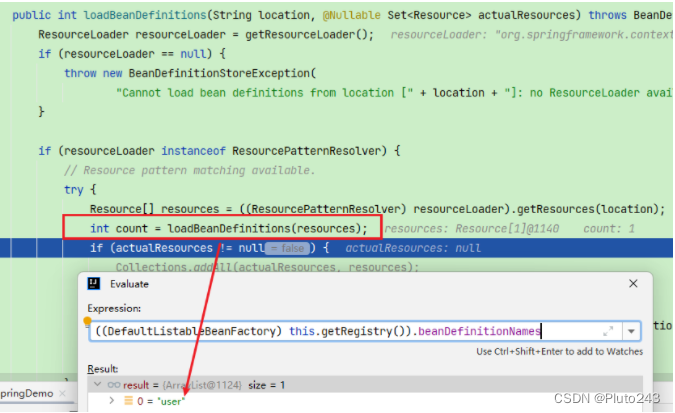
Task: Click the list element icon beside 0
Action: (128, 401)
